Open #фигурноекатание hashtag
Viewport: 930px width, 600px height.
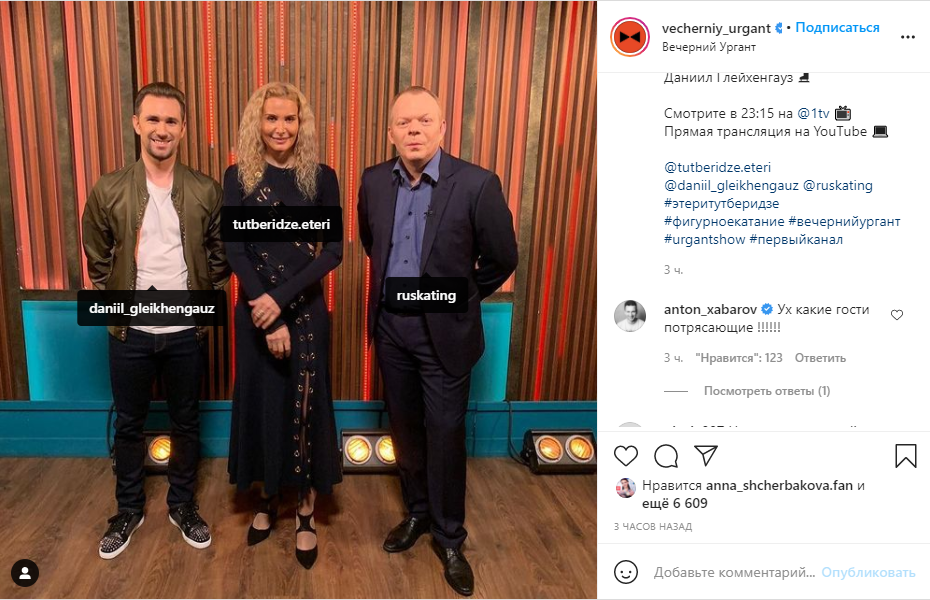click(724, 221)
